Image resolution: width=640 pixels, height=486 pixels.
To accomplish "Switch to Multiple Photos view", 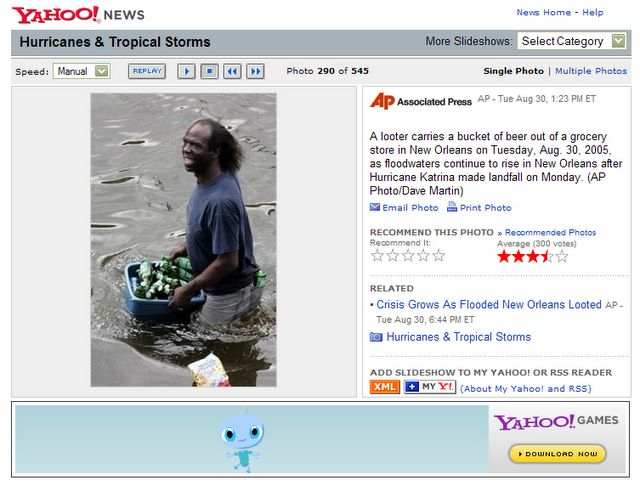I will [591, 71].
